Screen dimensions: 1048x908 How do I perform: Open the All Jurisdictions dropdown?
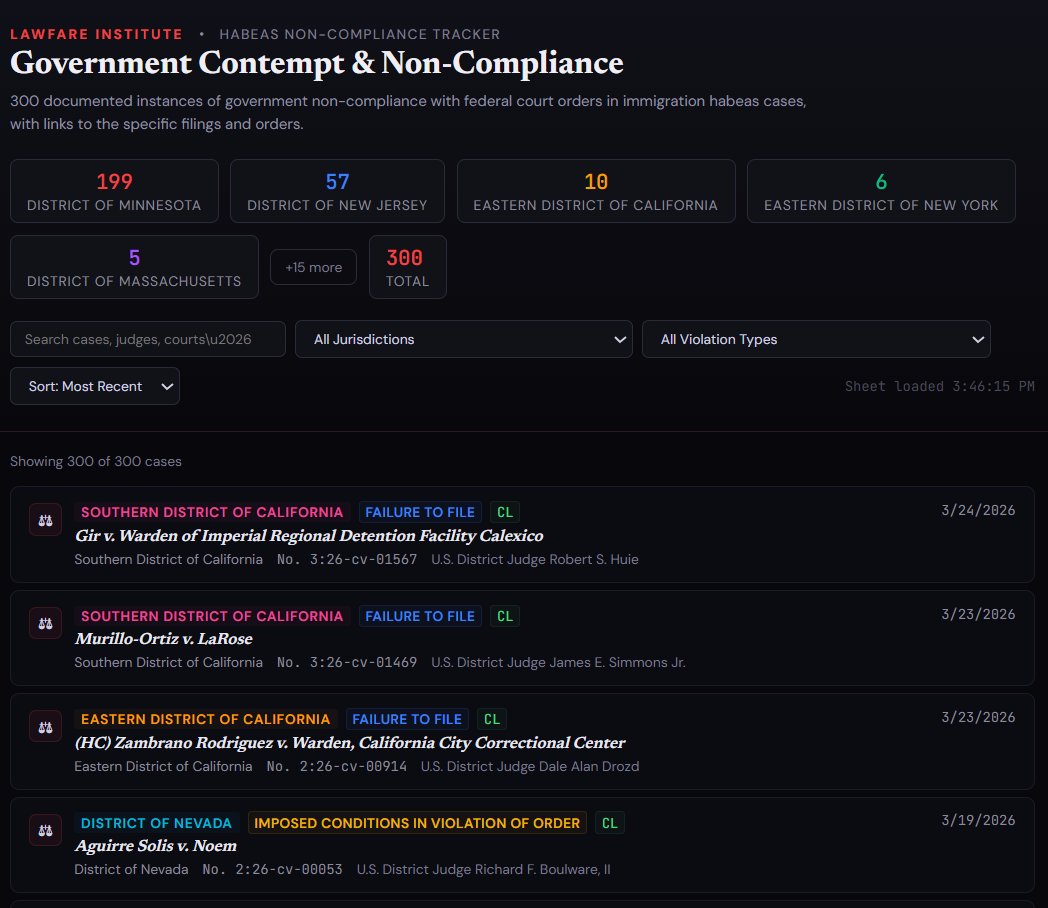point(464,339)
